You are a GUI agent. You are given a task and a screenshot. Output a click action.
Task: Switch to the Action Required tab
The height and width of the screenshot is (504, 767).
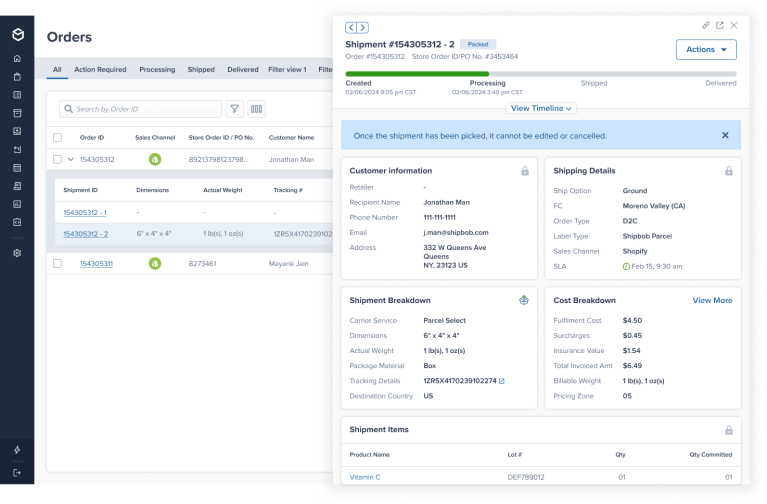coord(100,70)
